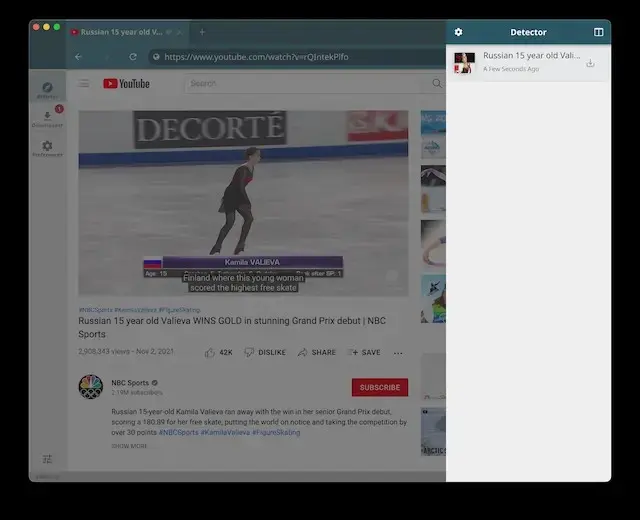Image resolution: width=640 pixels, height=520 pixels.
Task: Play the Kamila Valieva video player
Action: 243,202
